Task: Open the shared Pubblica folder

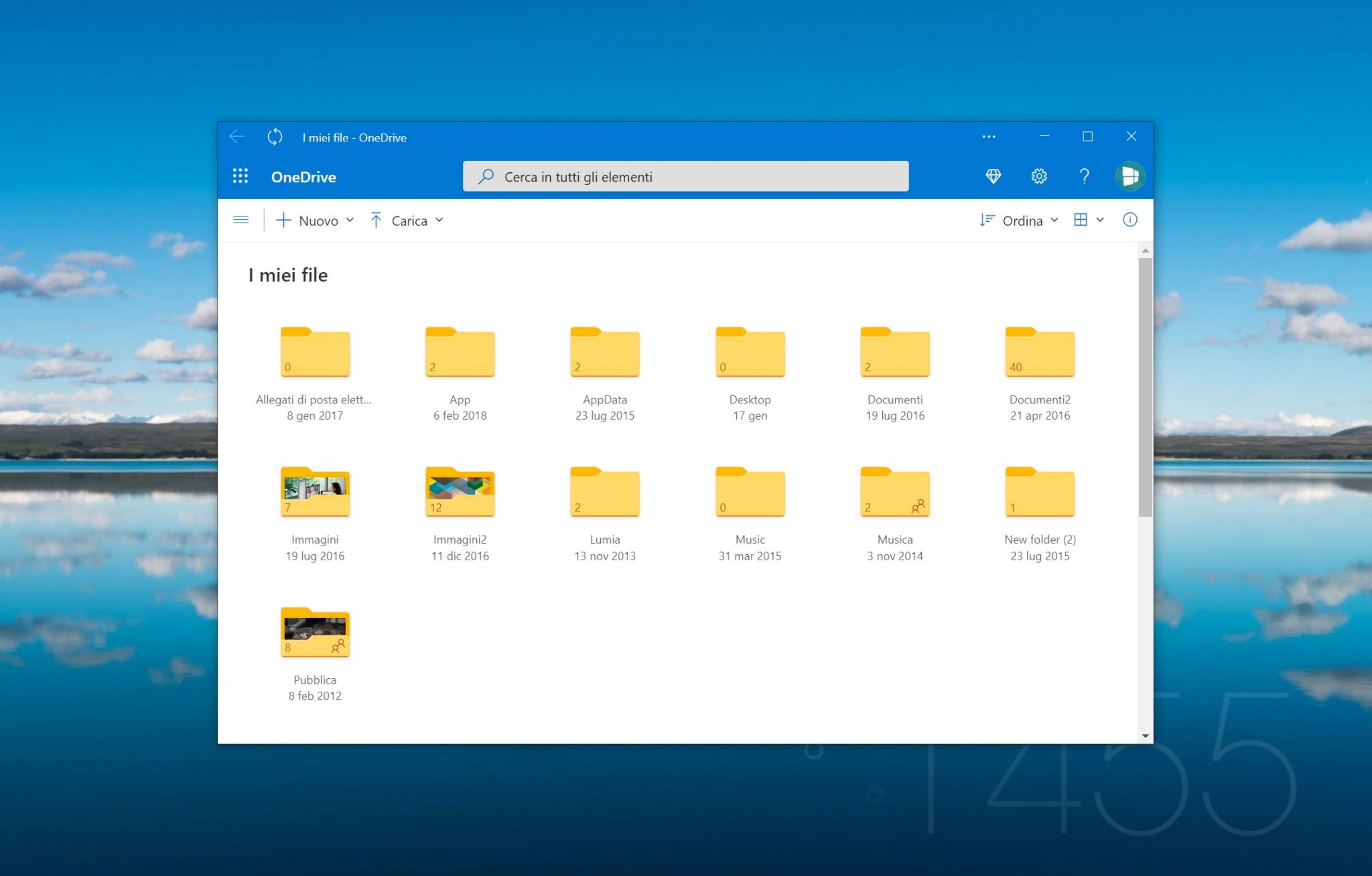Action: pyautogui.click(x=315, y=633)
